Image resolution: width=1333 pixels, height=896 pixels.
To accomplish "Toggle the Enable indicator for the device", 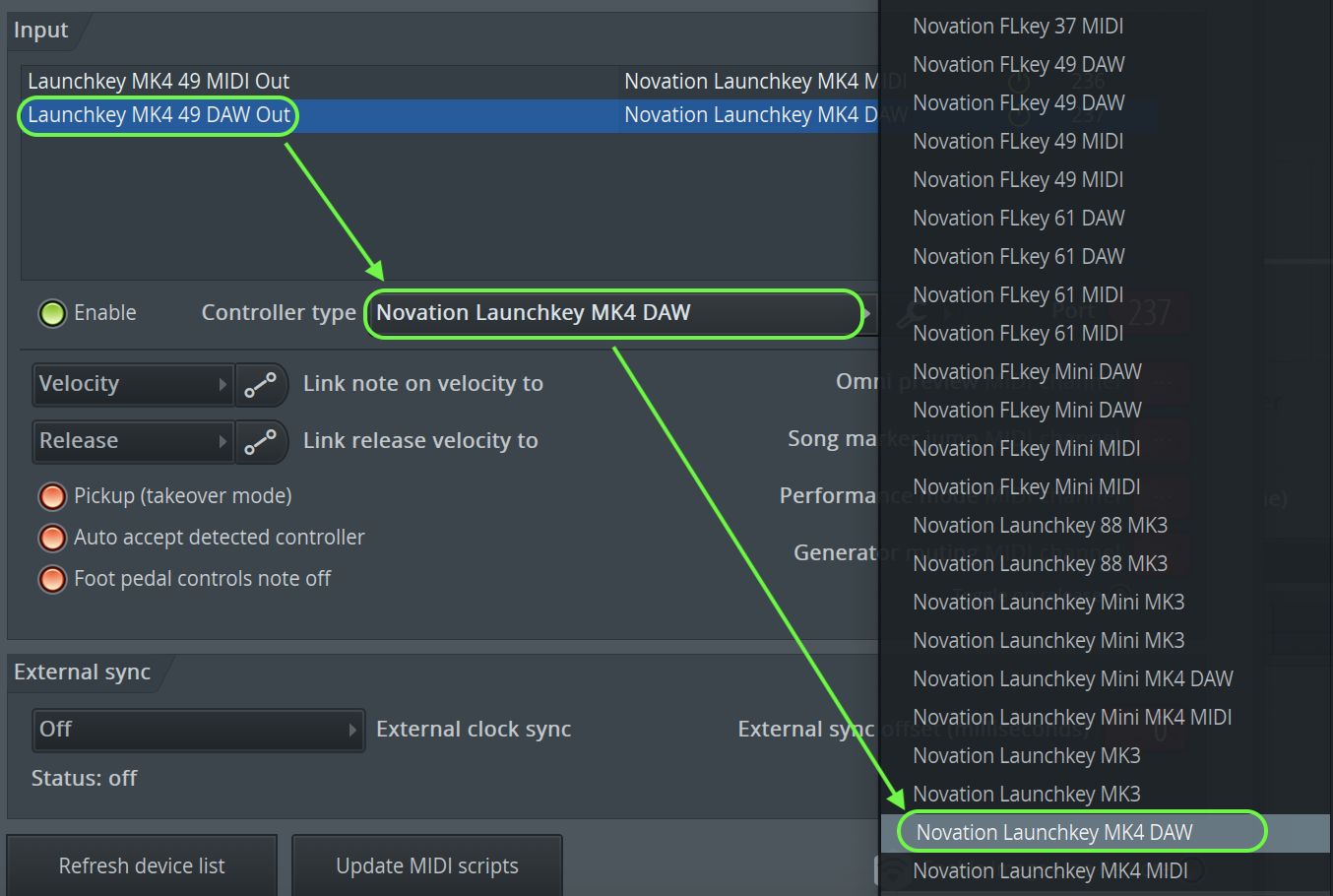I will point(52,313).
